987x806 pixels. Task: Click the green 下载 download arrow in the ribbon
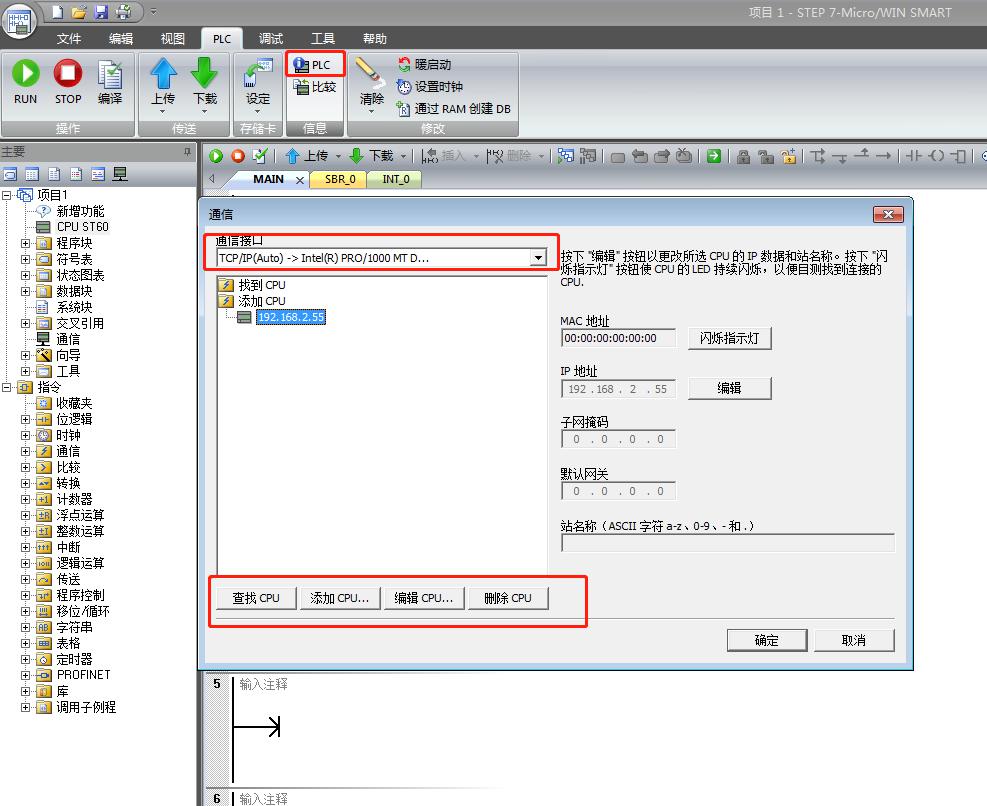[205, 75]
